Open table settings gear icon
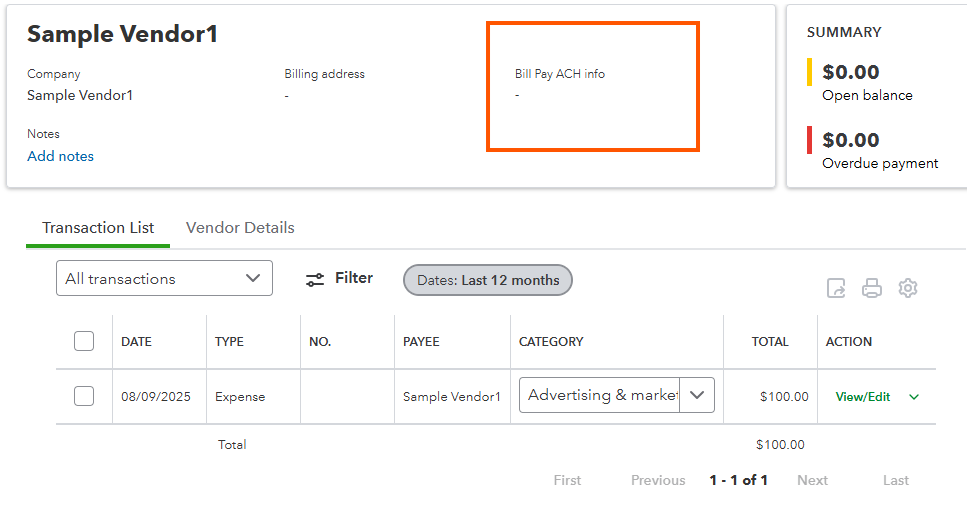967x530 pixels. click(x=908, y=288)
